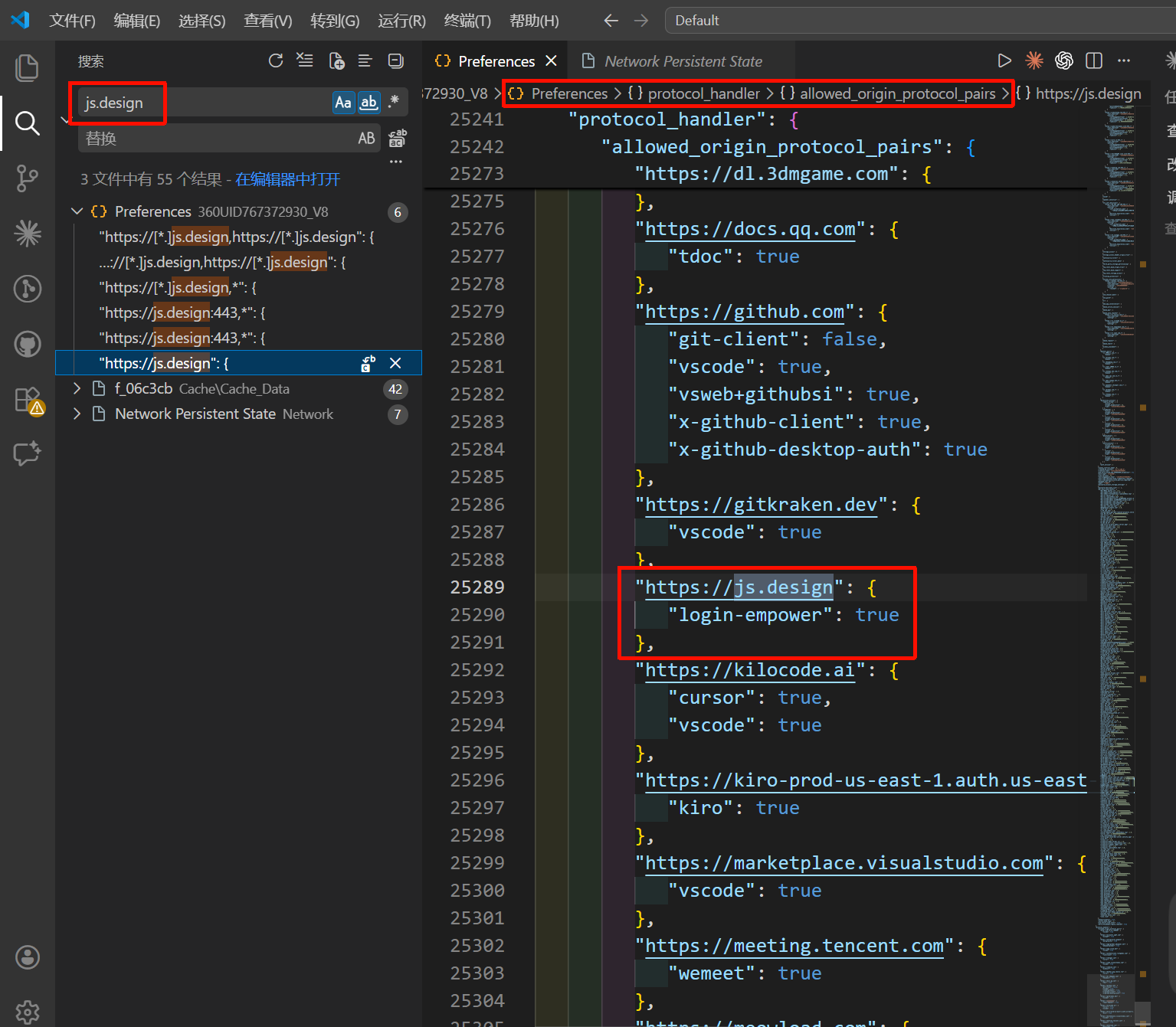The width and height of the screenshot is (1176, 1027).
Task: Go back with the left arrow
Action: (611, 21)
